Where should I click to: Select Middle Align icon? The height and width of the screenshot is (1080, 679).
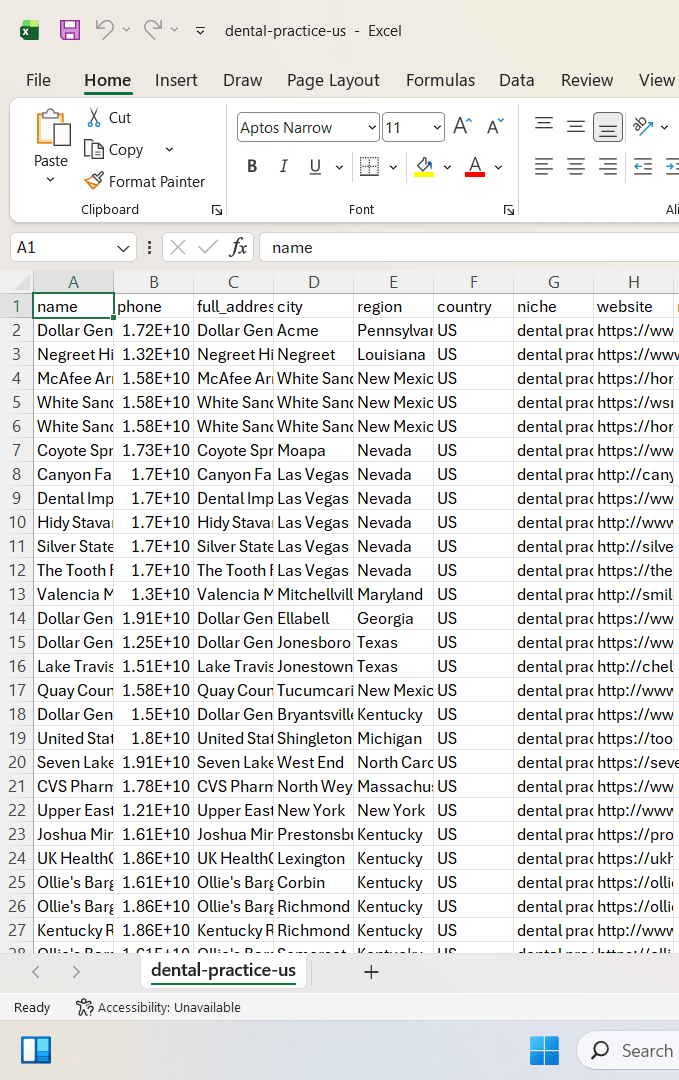(x=576, y=127)
